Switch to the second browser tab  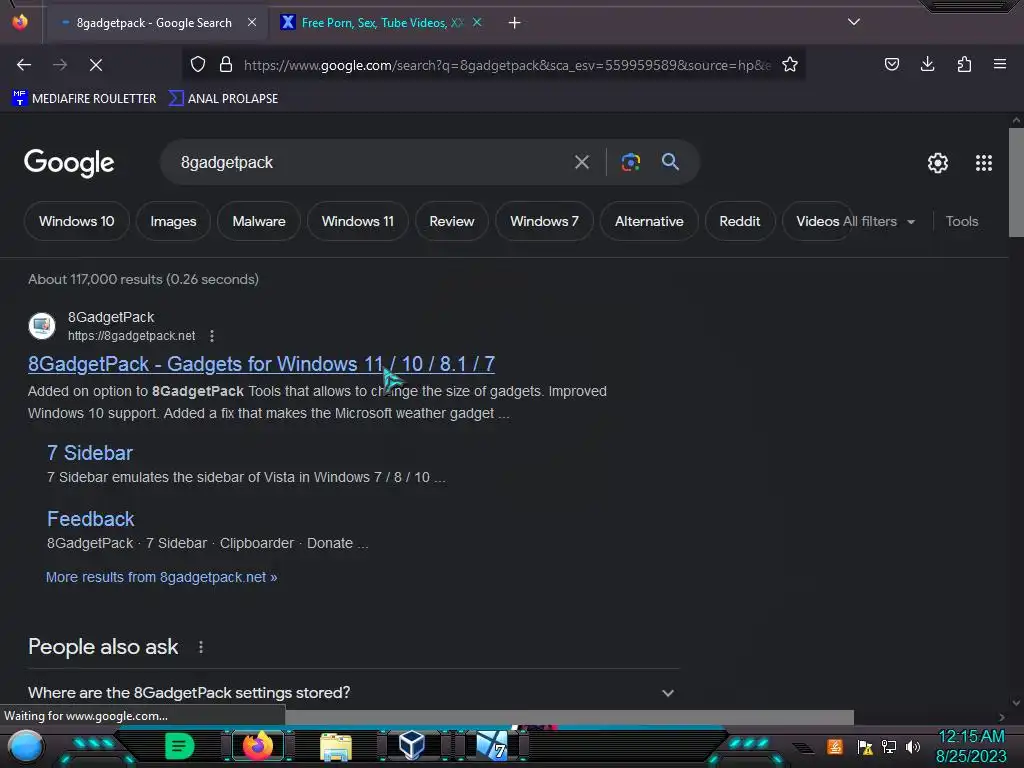tap(382, 23)
